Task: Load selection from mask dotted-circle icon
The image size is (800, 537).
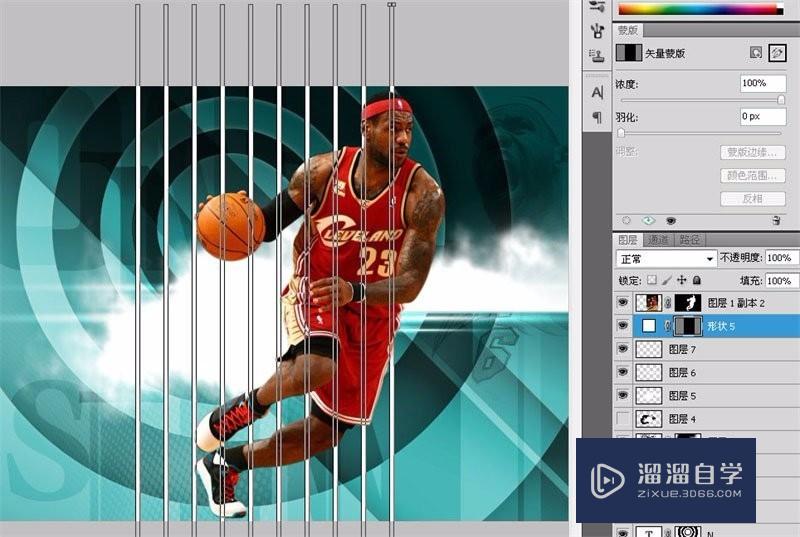Action: (626, 220)
